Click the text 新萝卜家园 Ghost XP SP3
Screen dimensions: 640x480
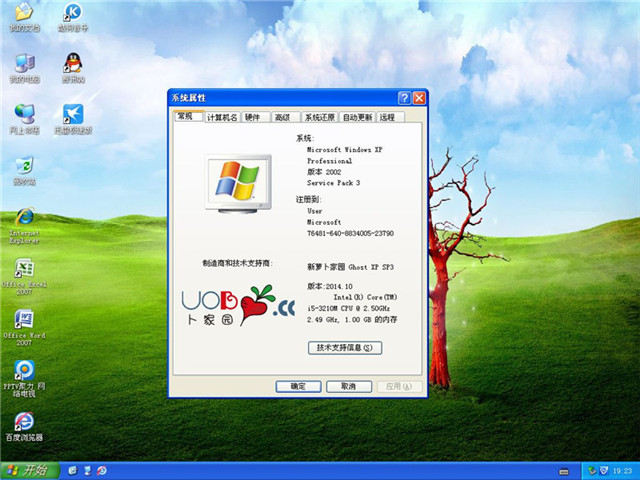pyautogui.click(x=350, y=267)
